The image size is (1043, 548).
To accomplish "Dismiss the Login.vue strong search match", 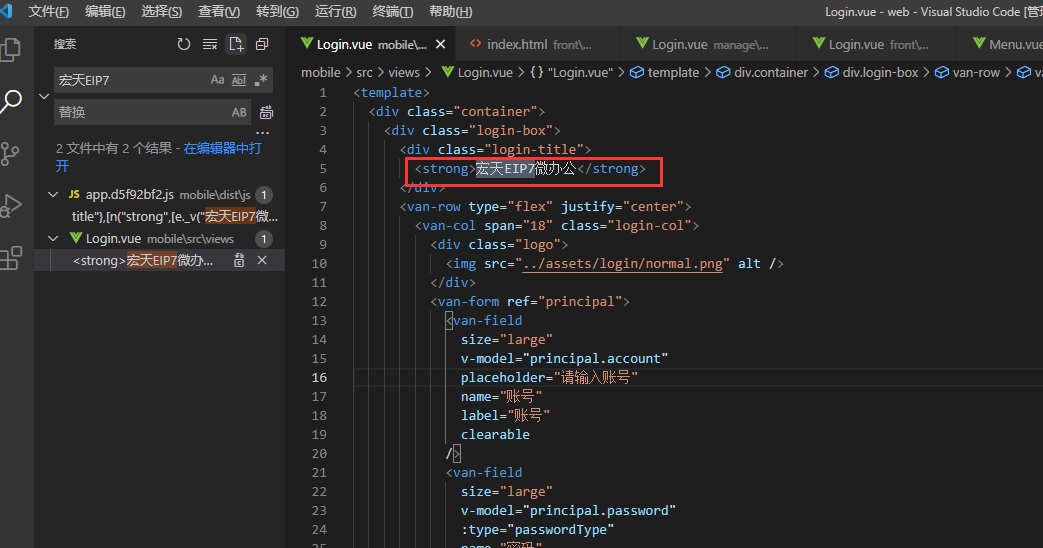I will tap(262, 260).
